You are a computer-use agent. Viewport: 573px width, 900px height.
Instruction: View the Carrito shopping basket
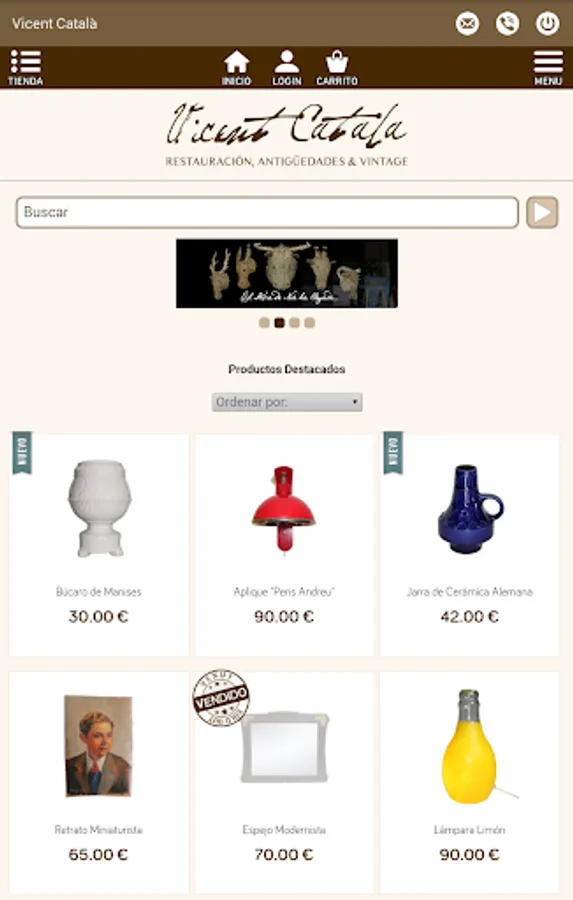[337, 68]
